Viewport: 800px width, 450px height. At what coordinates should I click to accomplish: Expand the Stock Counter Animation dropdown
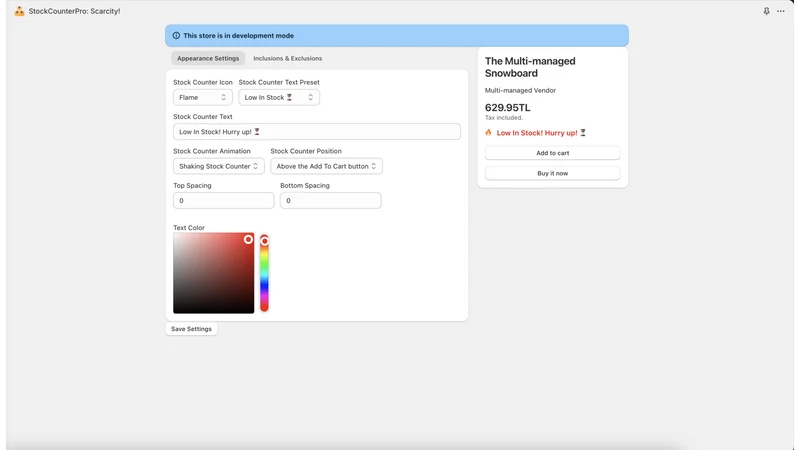point(218,166)
